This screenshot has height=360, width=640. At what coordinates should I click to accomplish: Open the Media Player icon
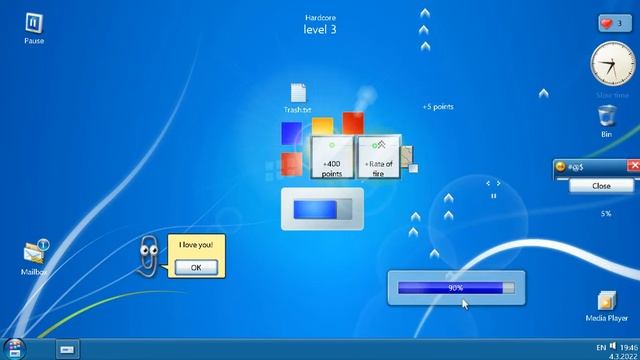tap(607, 301)
